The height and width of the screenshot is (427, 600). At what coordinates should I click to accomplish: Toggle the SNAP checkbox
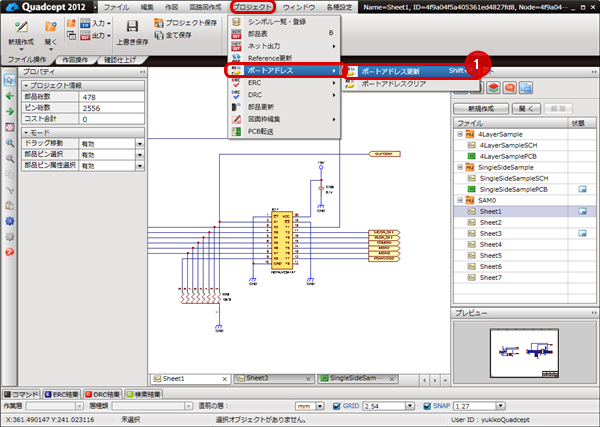[427, 406]
